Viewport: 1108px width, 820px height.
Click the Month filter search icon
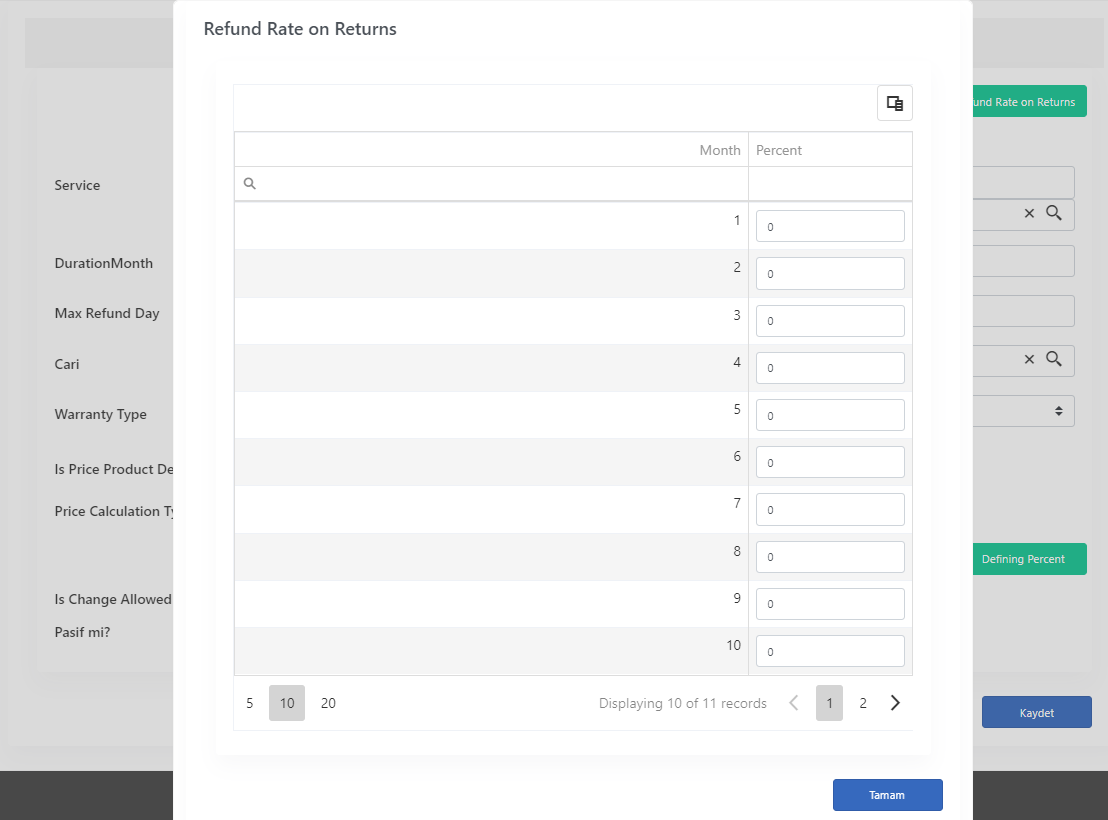[x=249, y=184]
